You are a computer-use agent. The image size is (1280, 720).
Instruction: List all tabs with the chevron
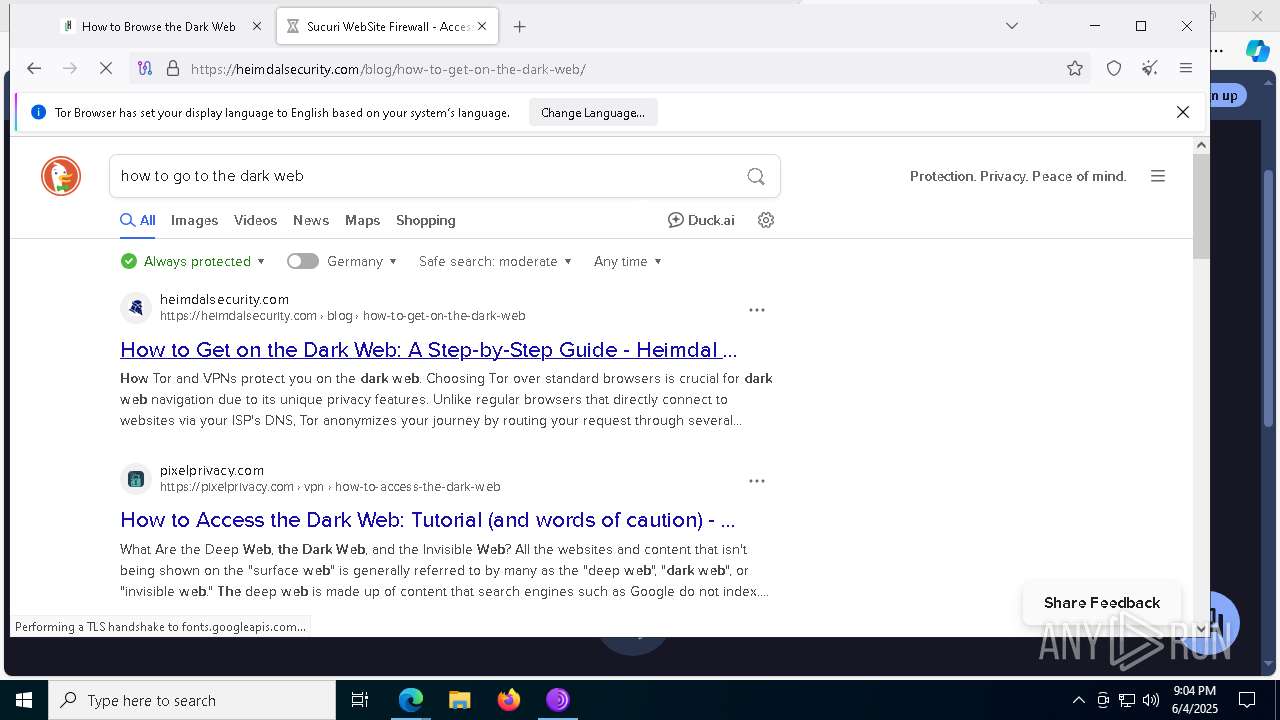coord(1012,26)
